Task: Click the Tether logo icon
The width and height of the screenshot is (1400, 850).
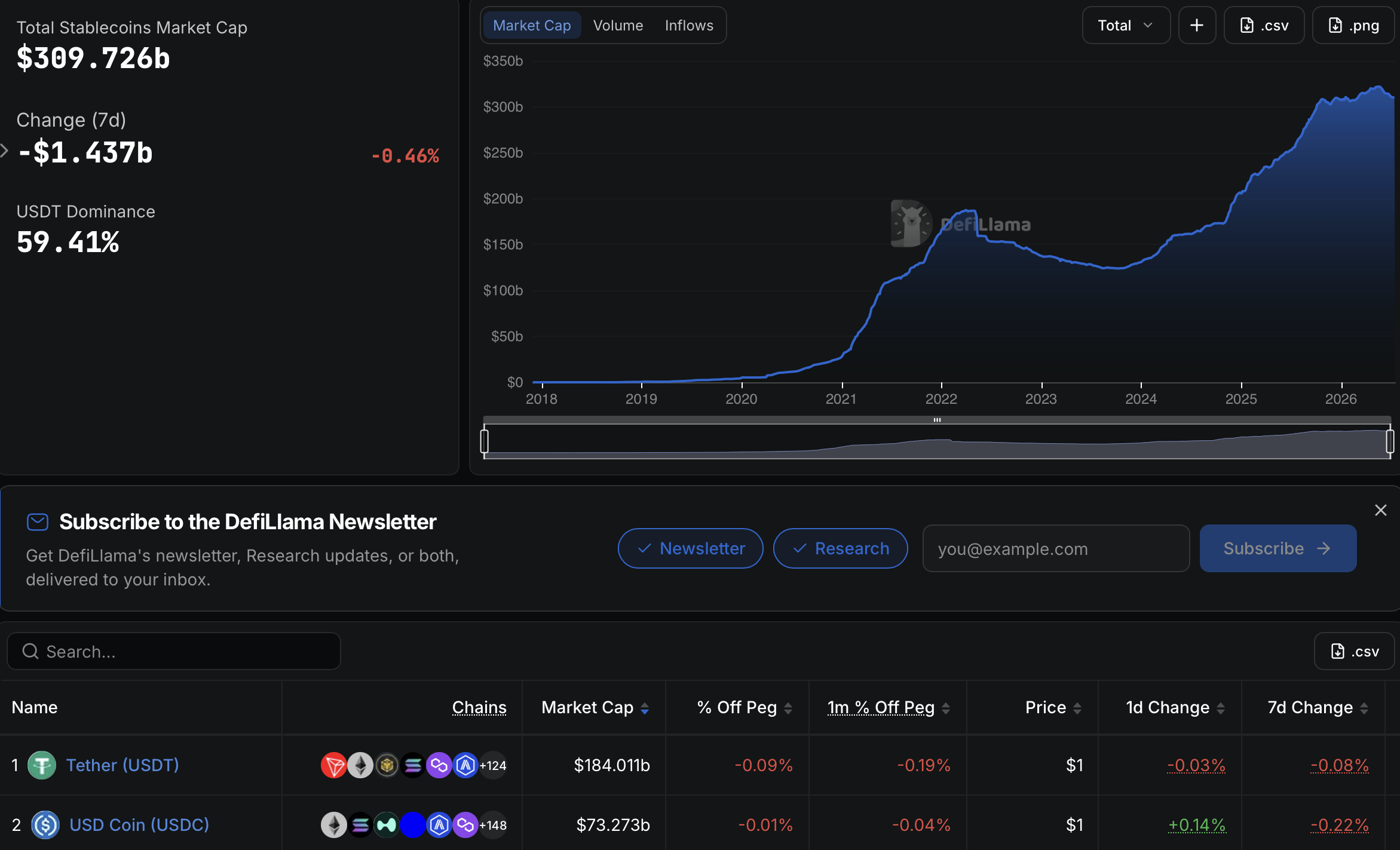Action: [x=42, y=765]
